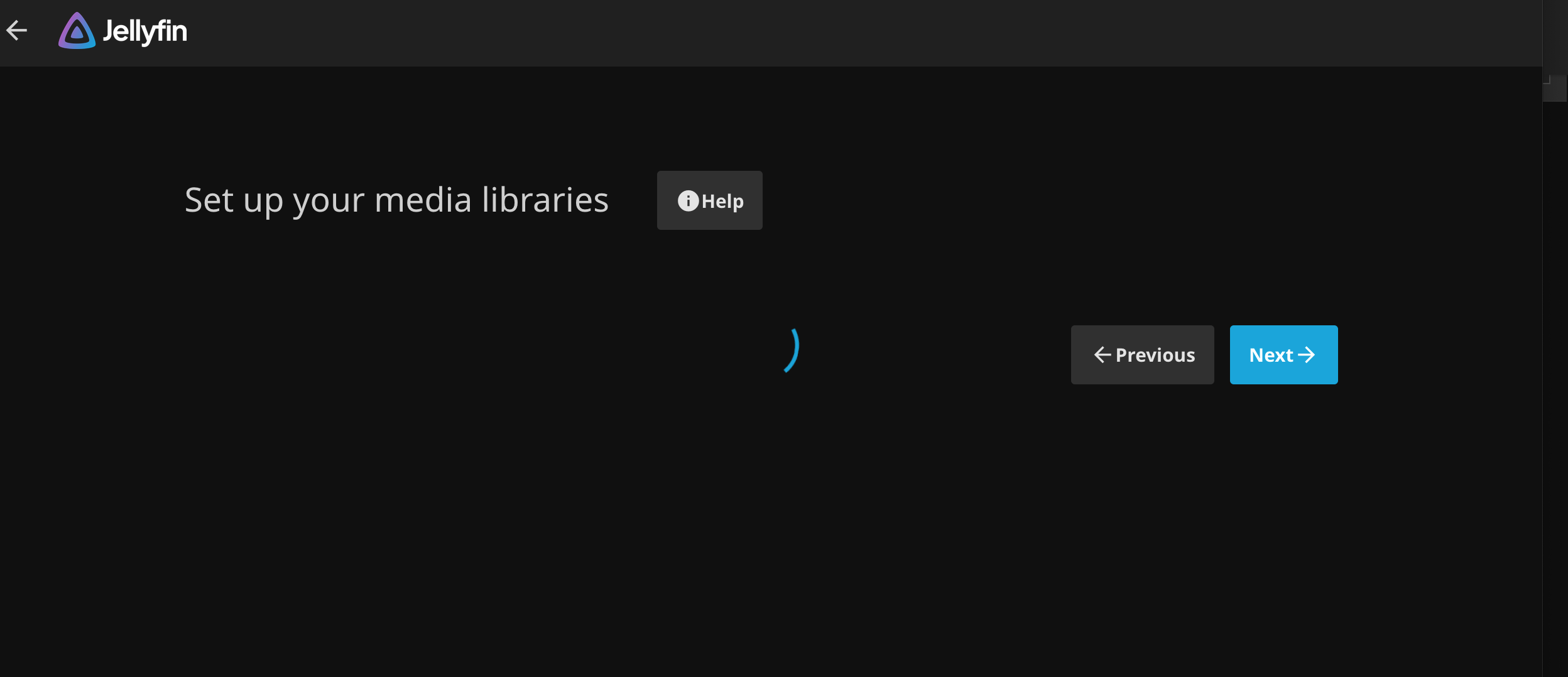Click the 'Set up your media libraries' heading
This screenshot has width=1568, height=677.
pyautogui.click(x=396, y=200)
